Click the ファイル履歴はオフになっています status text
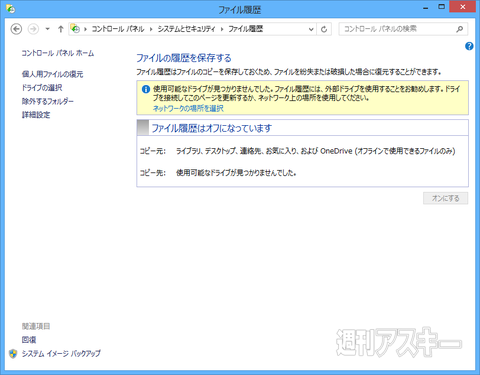 pyautogui.click(x=212, y=128)
